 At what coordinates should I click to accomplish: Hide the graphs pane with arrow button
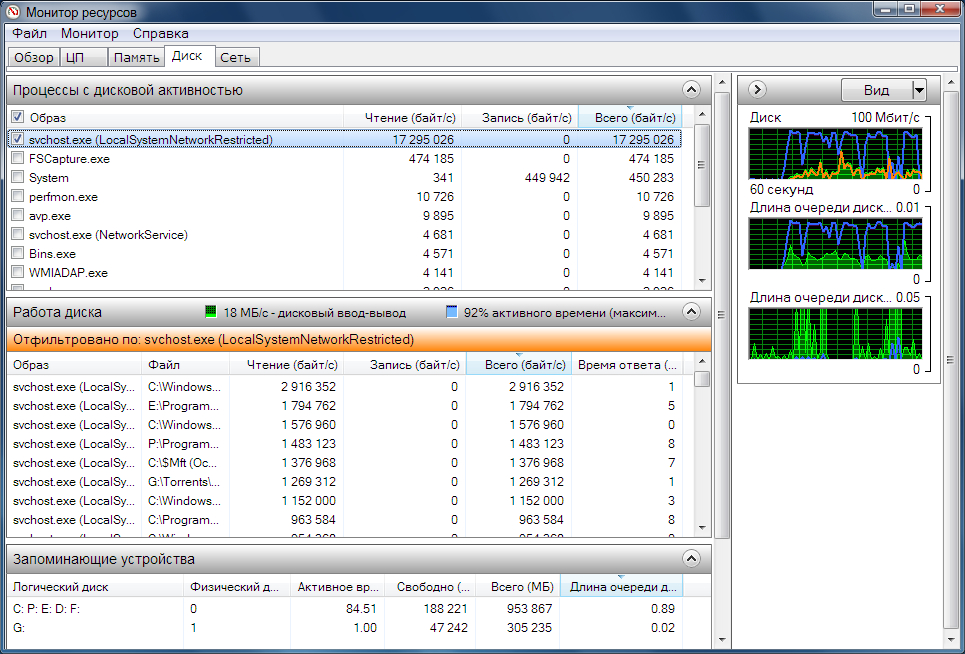[x=757, y=90]
